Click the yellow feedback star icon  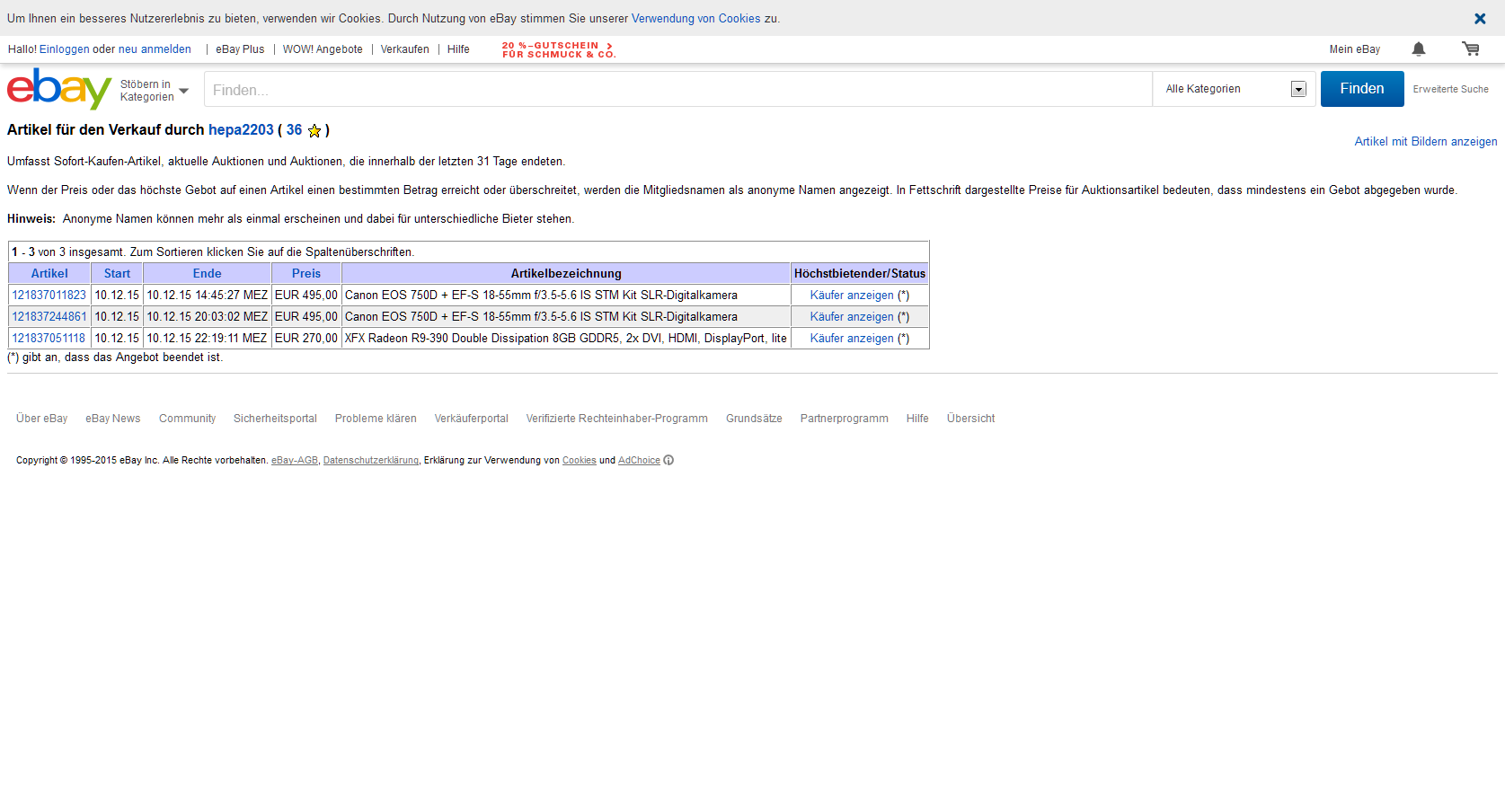(x=314, y=131)
